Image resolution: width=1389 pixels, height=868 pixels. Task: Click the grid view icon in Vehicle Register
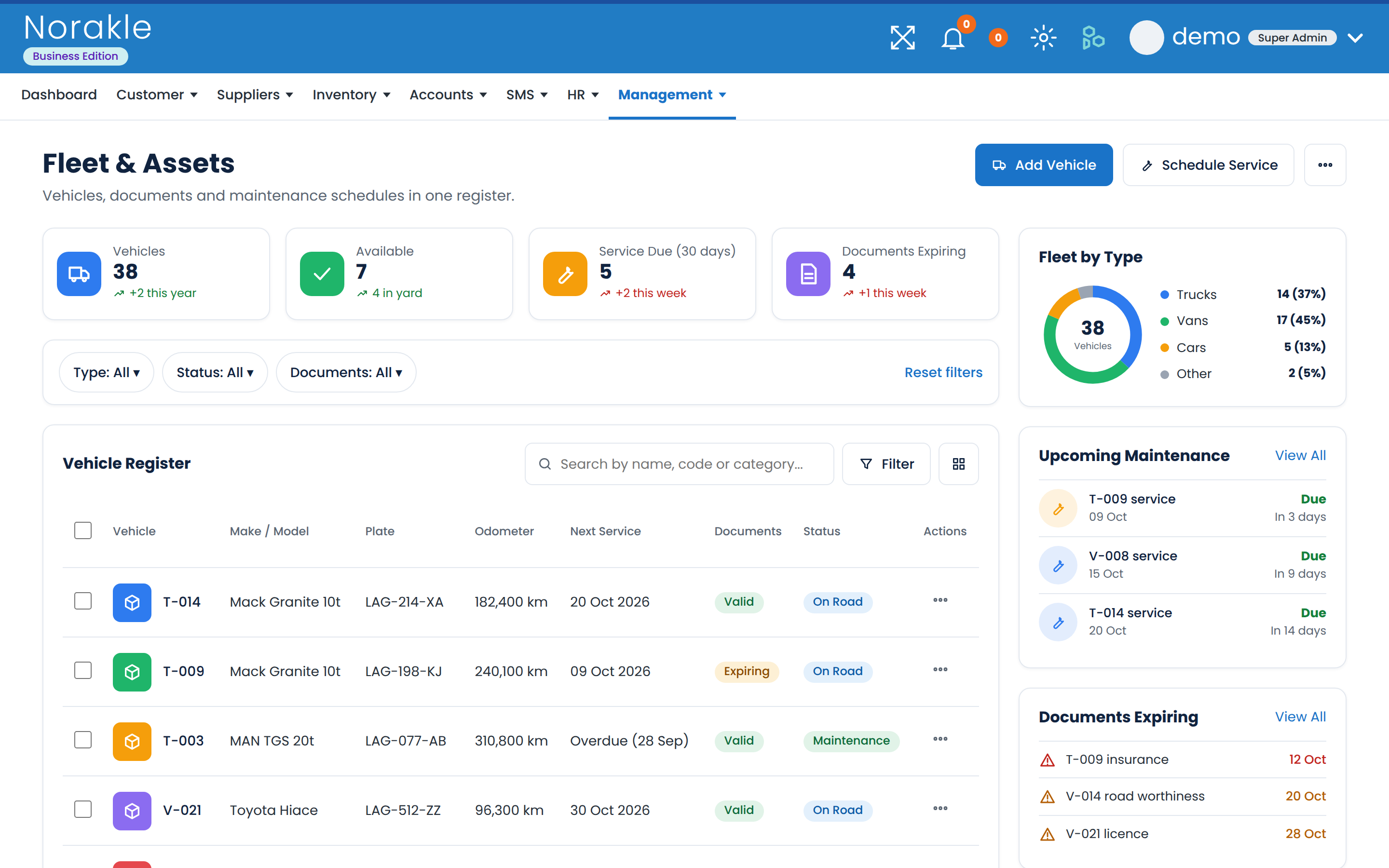pos(958,464)
